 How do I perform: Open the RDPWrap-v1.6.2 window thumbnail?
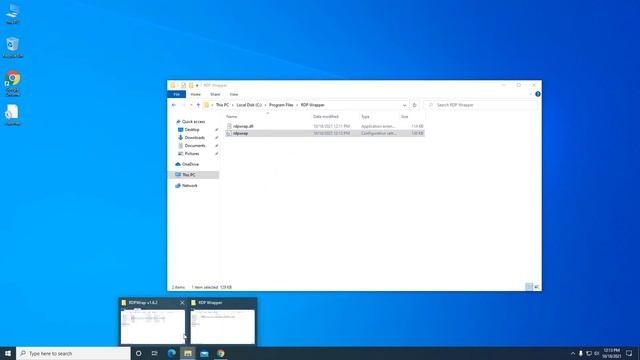coord(152,327)
